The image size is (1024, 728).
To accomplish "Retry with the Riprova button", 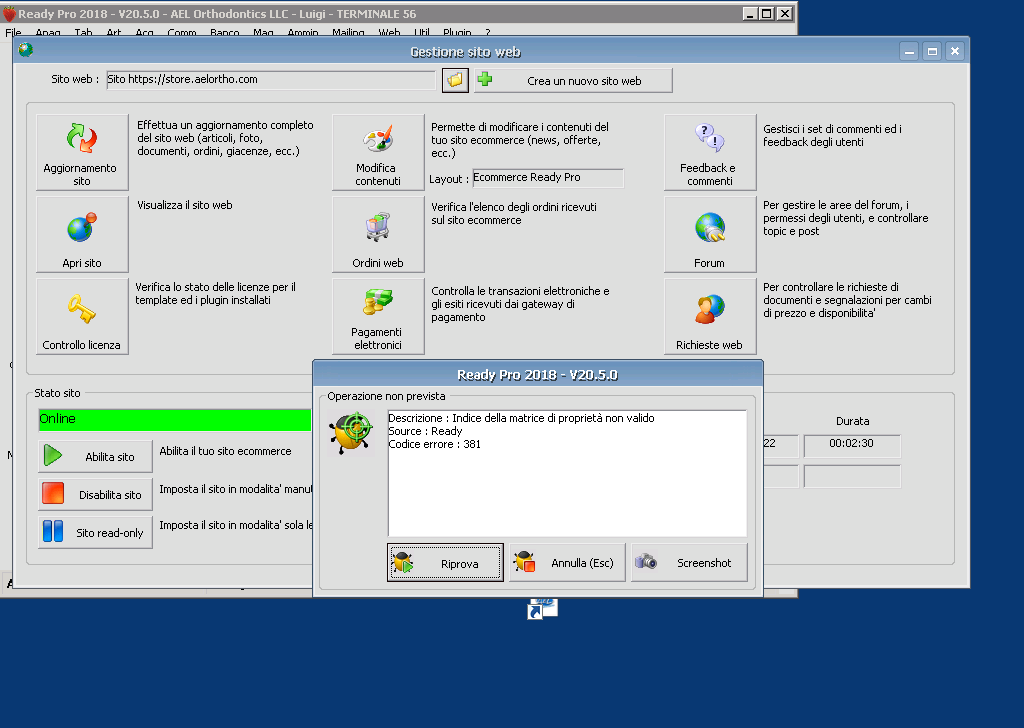I will 445,563.
